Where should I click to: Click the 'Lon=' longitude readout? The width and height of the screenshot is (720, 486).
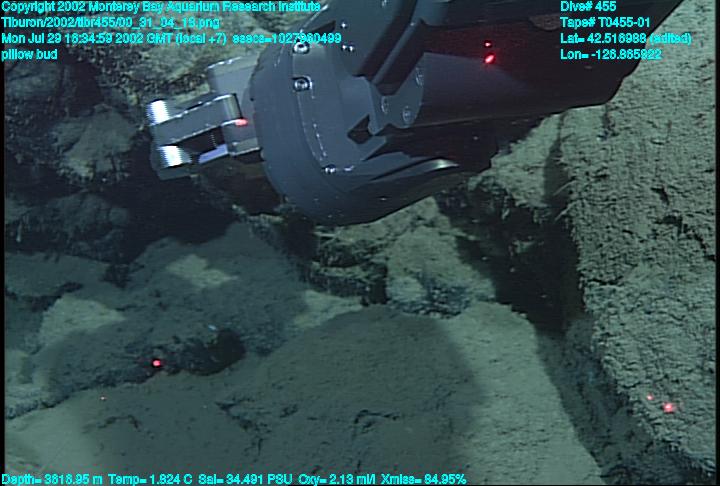[611, 54]
